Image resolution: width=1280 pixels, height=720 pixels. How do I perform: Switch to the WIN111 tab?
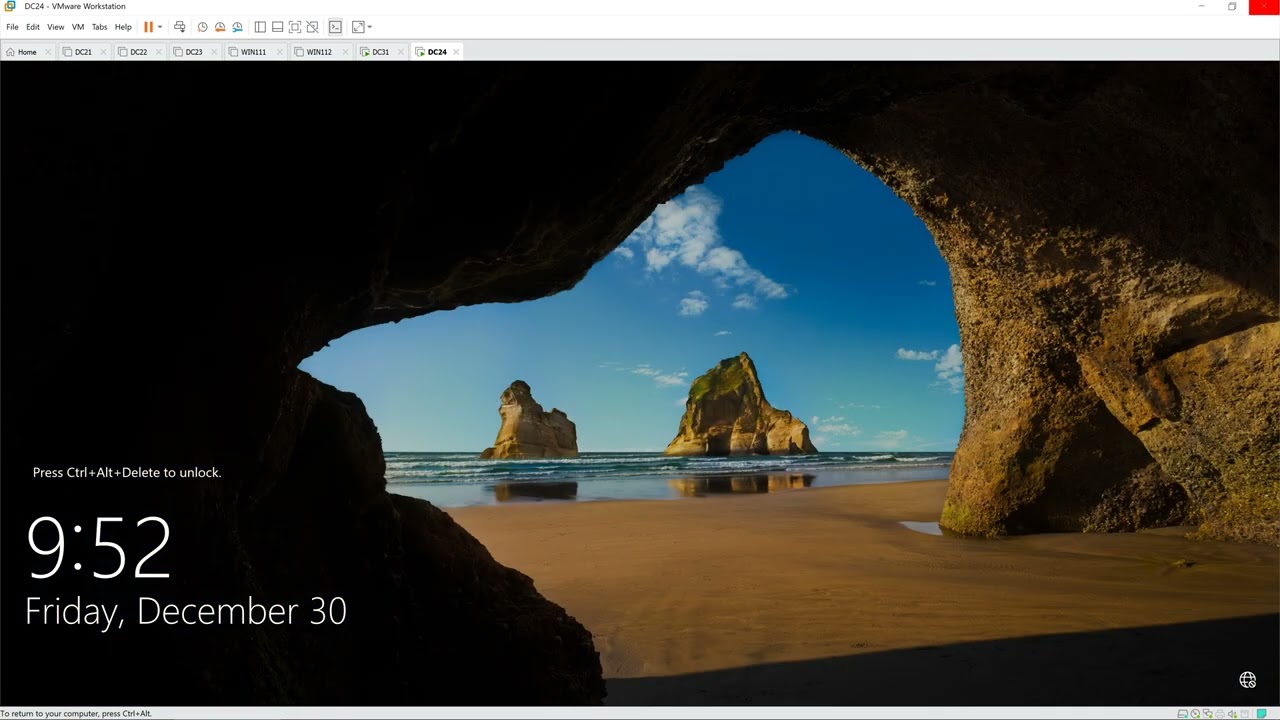(x=253, y=52)
